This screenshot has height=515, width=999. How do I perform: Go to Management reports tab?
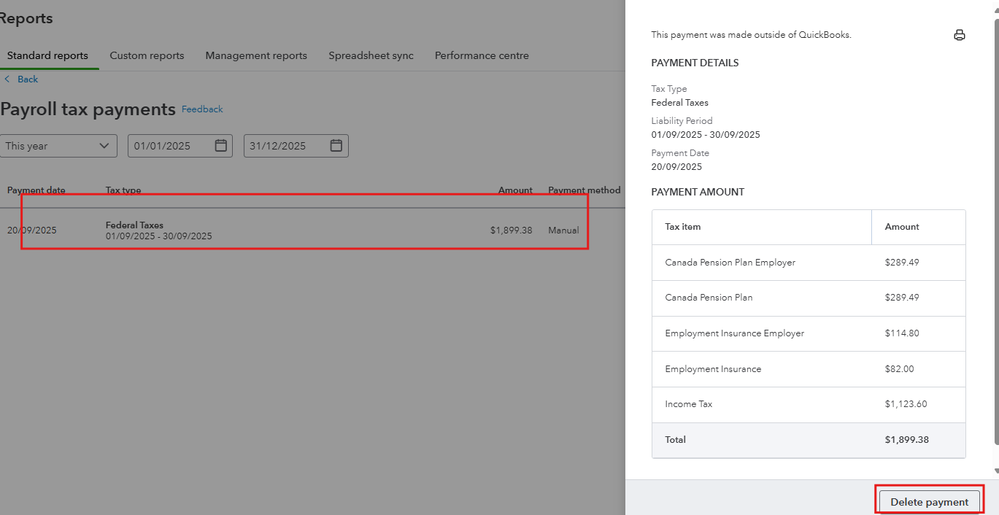pyautogui.click(x=256, y=56)
